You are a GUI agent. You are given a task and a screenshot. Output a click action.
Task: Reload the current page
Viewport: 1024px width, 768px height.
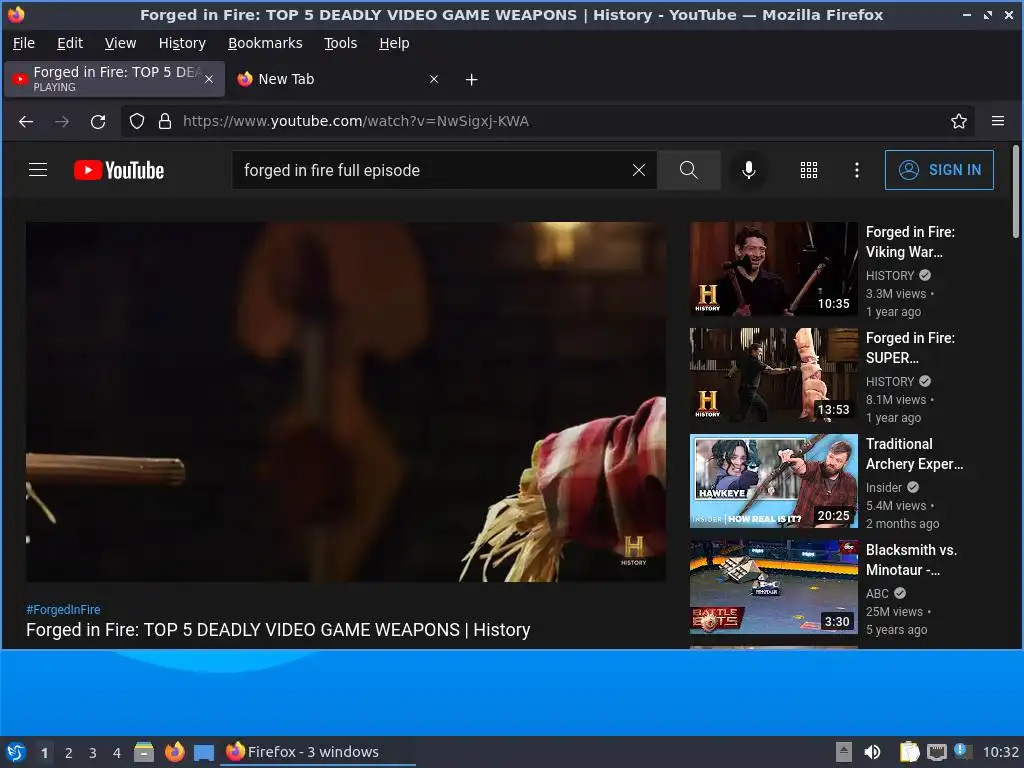click(x=98, y=121)
